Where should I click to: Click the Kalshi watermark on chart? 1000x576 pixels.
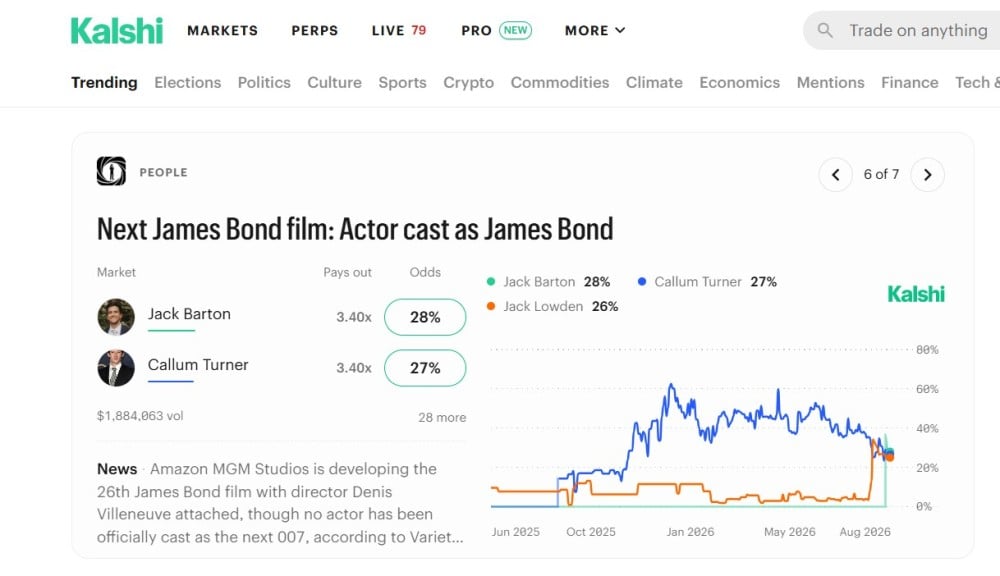tap(916, 294)
